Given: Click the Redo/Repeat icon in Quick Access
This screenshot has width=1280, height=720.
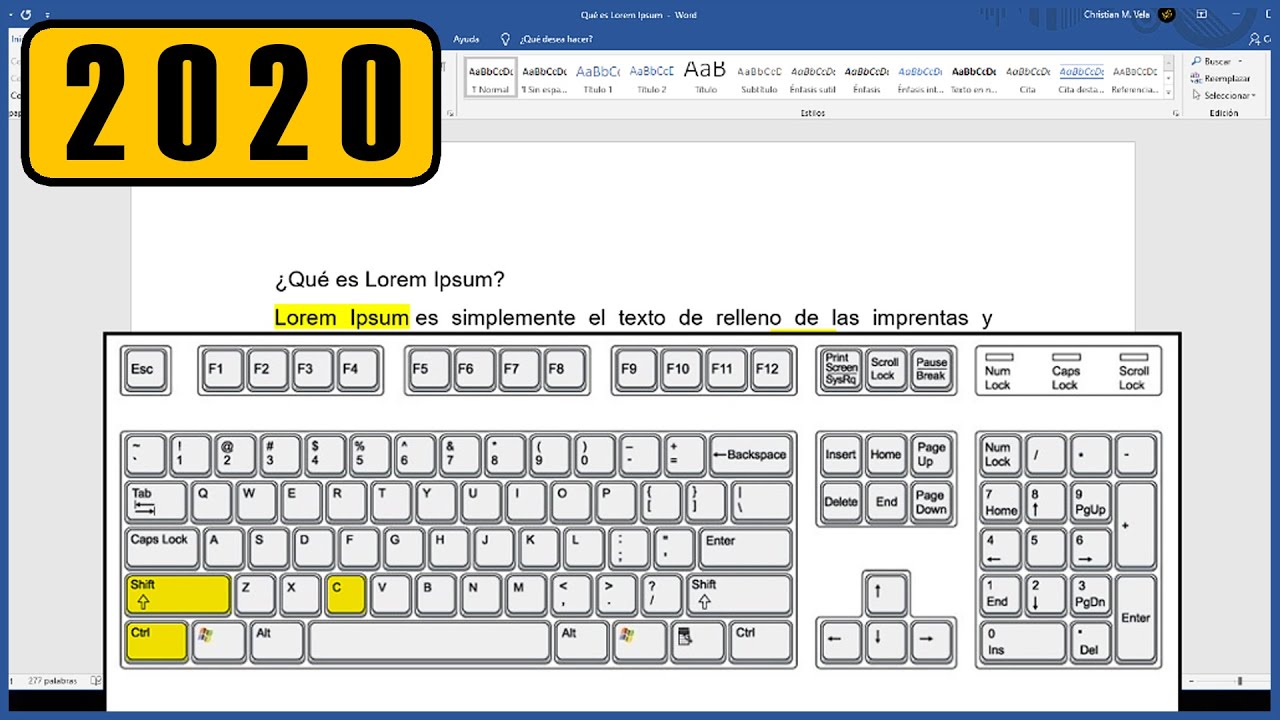Looking at the screenshot, I should [25, 15].
